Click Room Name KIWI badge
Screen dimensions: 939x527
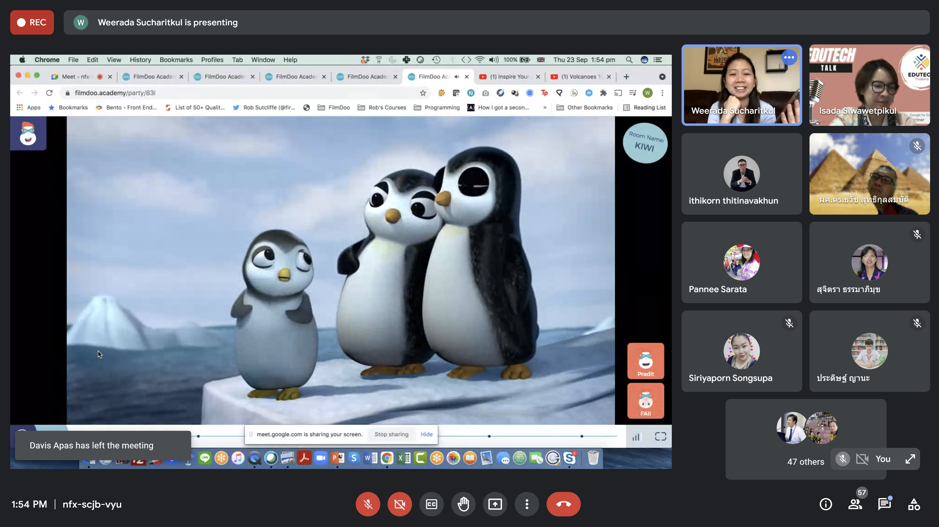(645, 143)
